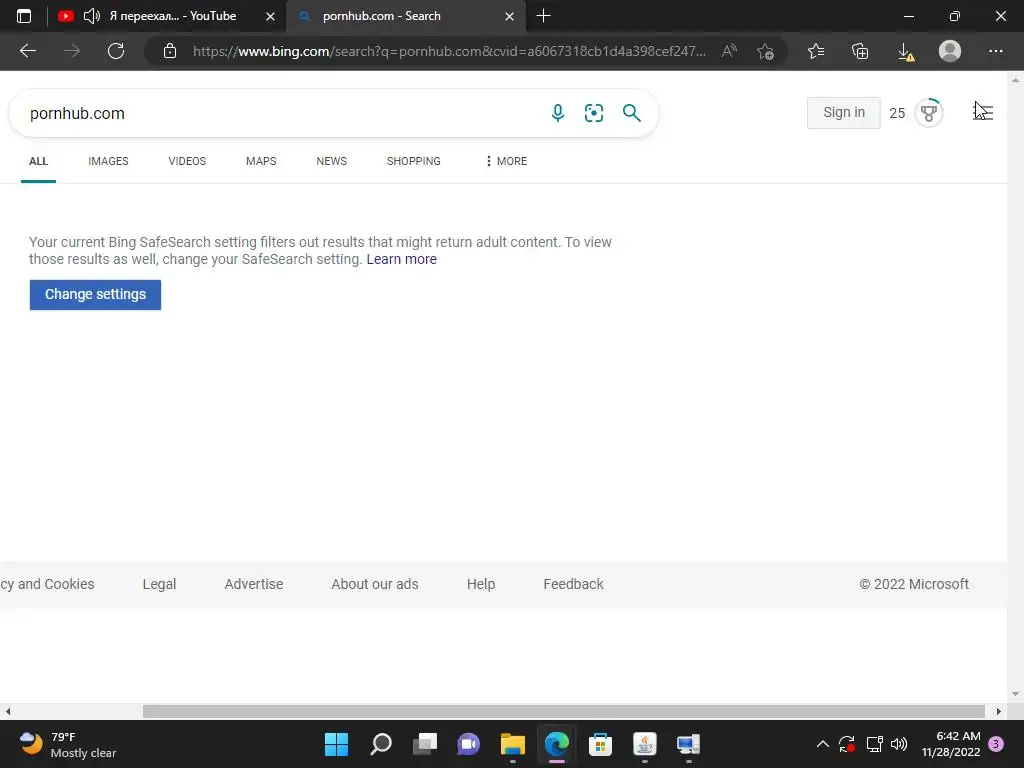Click the Change settings button
Image resolution: width=1024 pixels, height=768 pixels.
point(95,295)
